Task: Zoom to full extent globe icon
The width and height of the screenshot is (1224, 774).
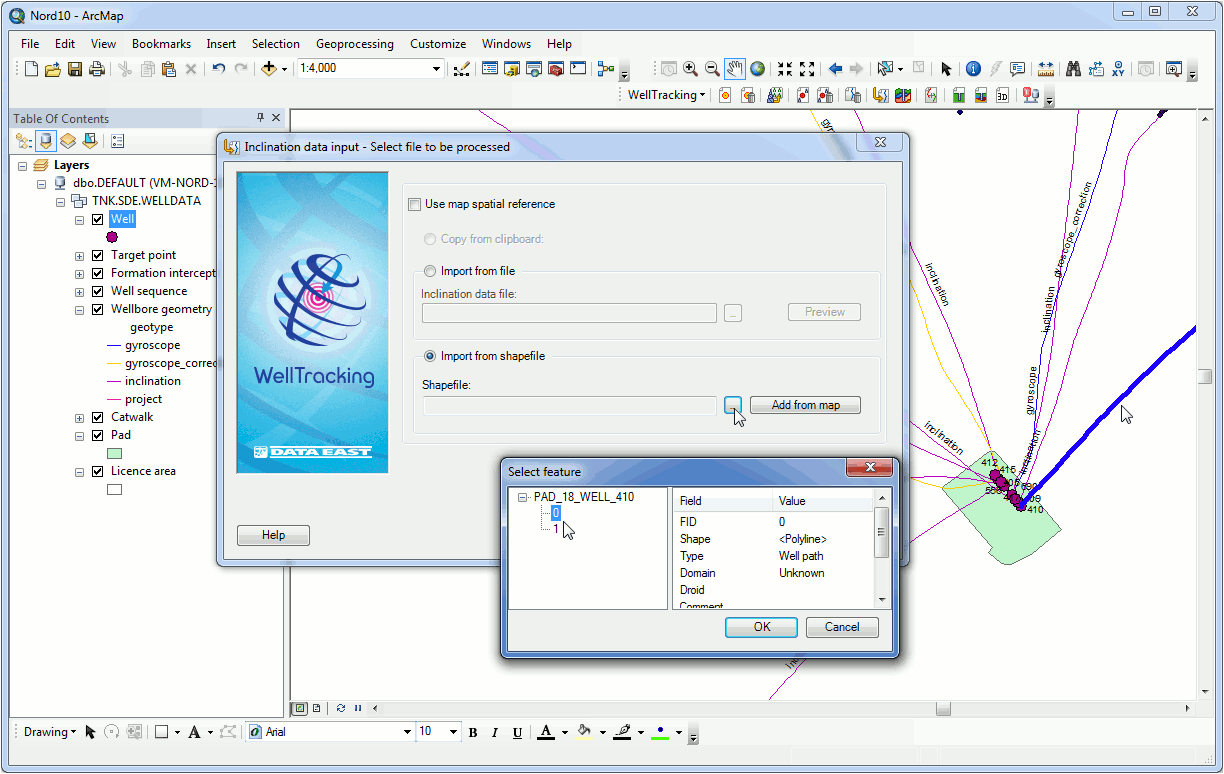Action: (757, 69)
